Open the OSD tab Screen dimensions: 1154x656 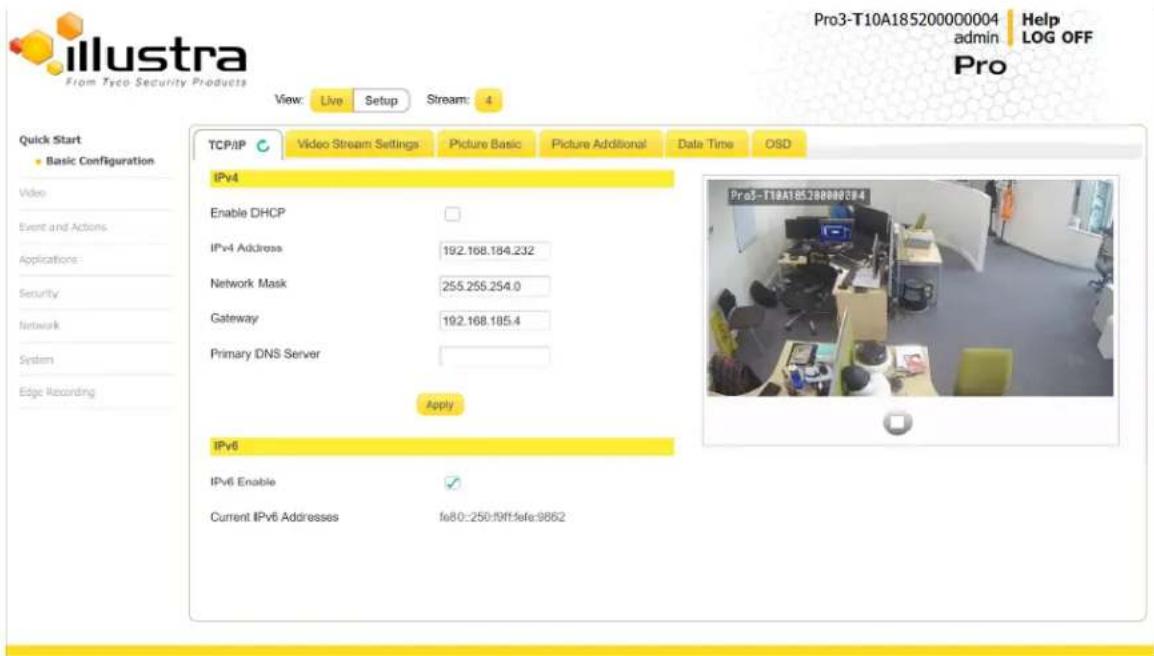pyautogui.click(x=778, y=144)
